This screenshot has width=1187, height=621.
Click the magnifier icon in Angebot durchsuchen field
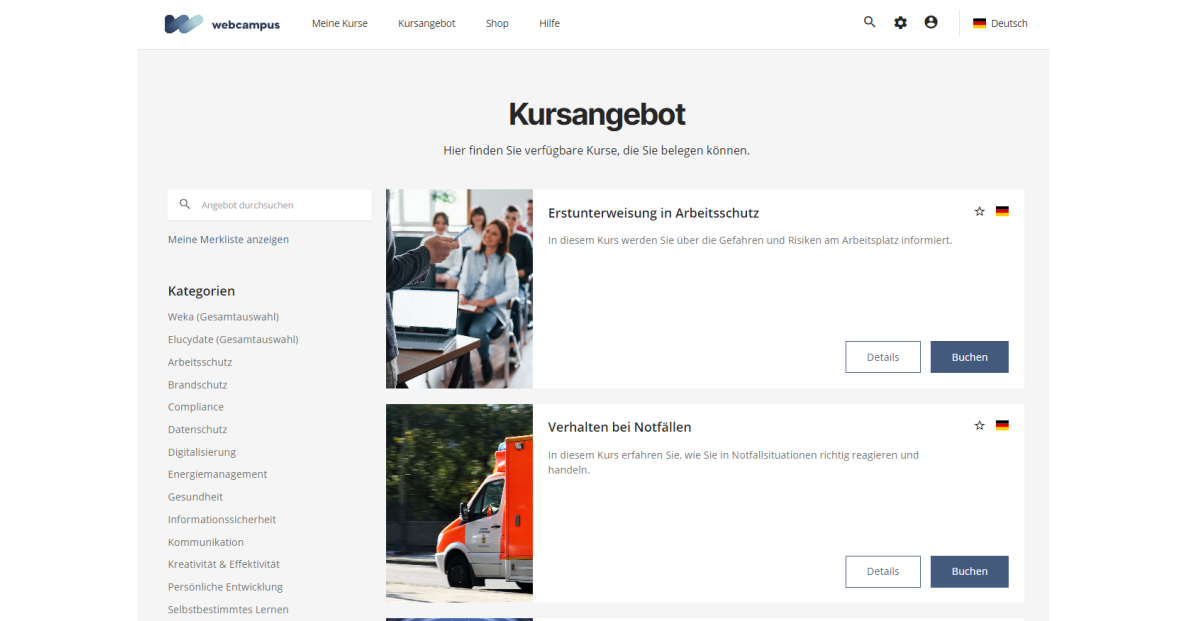(x=185, y=204)
